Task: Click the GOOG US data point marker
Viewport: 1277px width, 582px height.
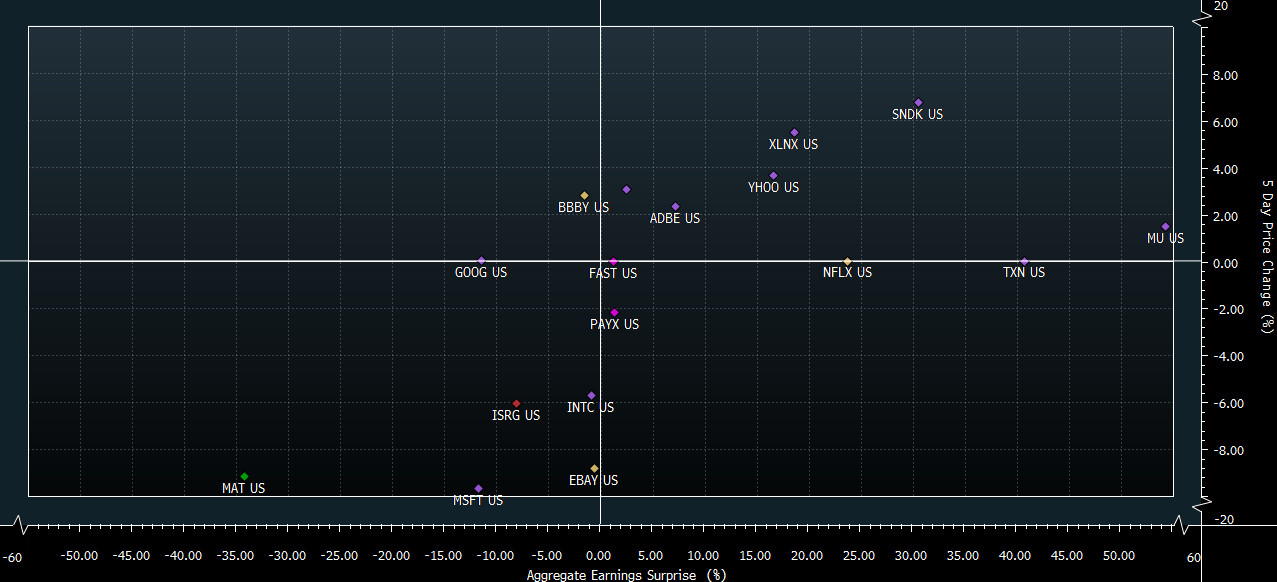Action: coord(481,260)
